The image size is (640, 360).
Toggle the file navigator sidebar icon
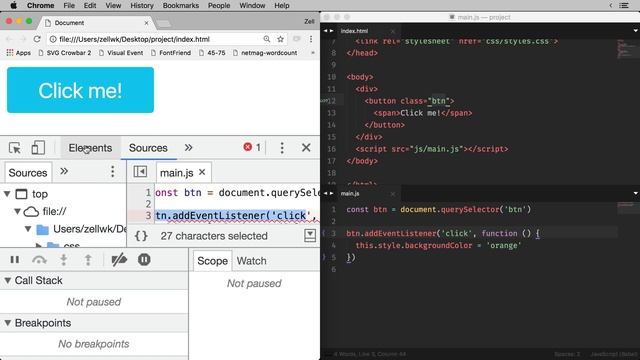tap(140, 172)
